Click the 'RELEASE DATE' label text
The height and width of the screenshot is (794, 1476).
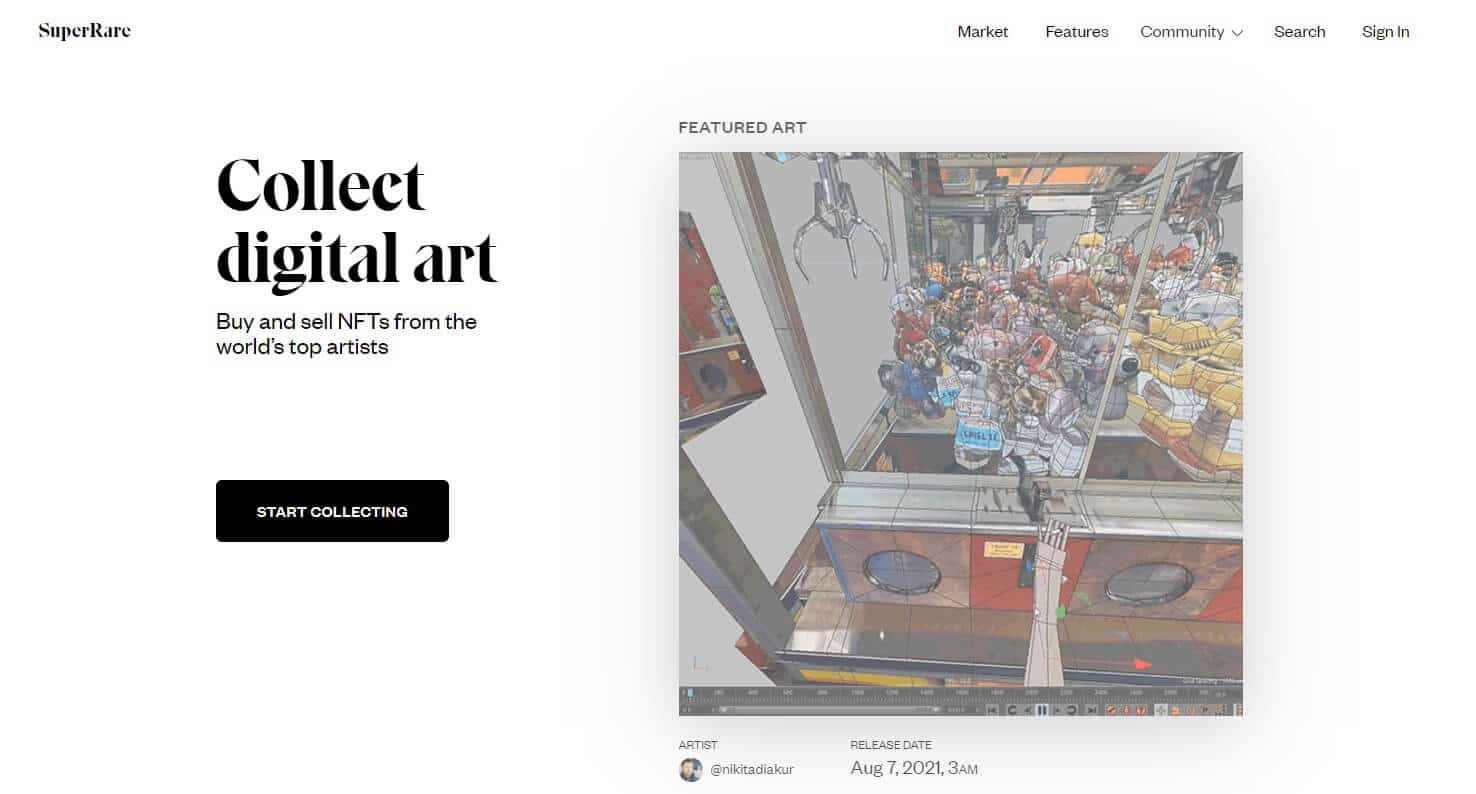click(x=891, y=745)
